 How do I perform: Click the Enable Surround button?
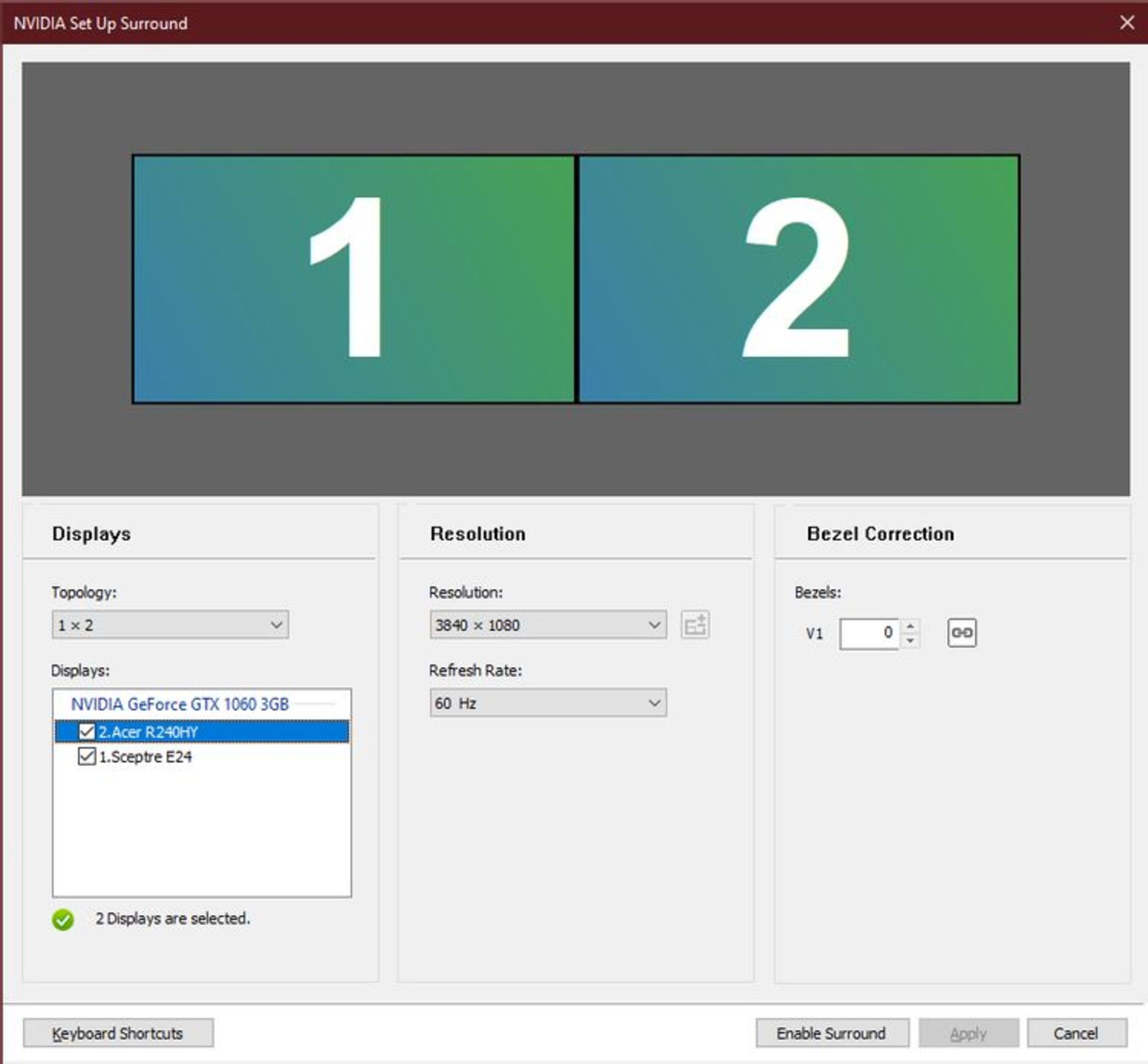[832, 1033]
